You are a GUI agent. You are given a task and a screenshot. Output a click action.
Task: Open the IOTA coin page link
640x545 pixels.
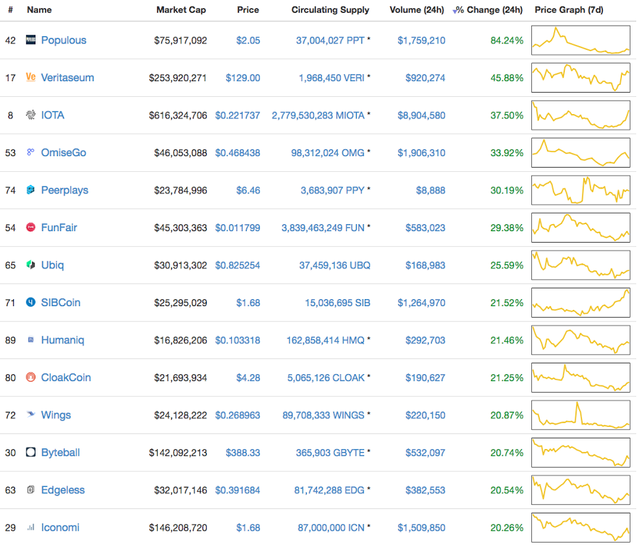[x=53, y=115]
